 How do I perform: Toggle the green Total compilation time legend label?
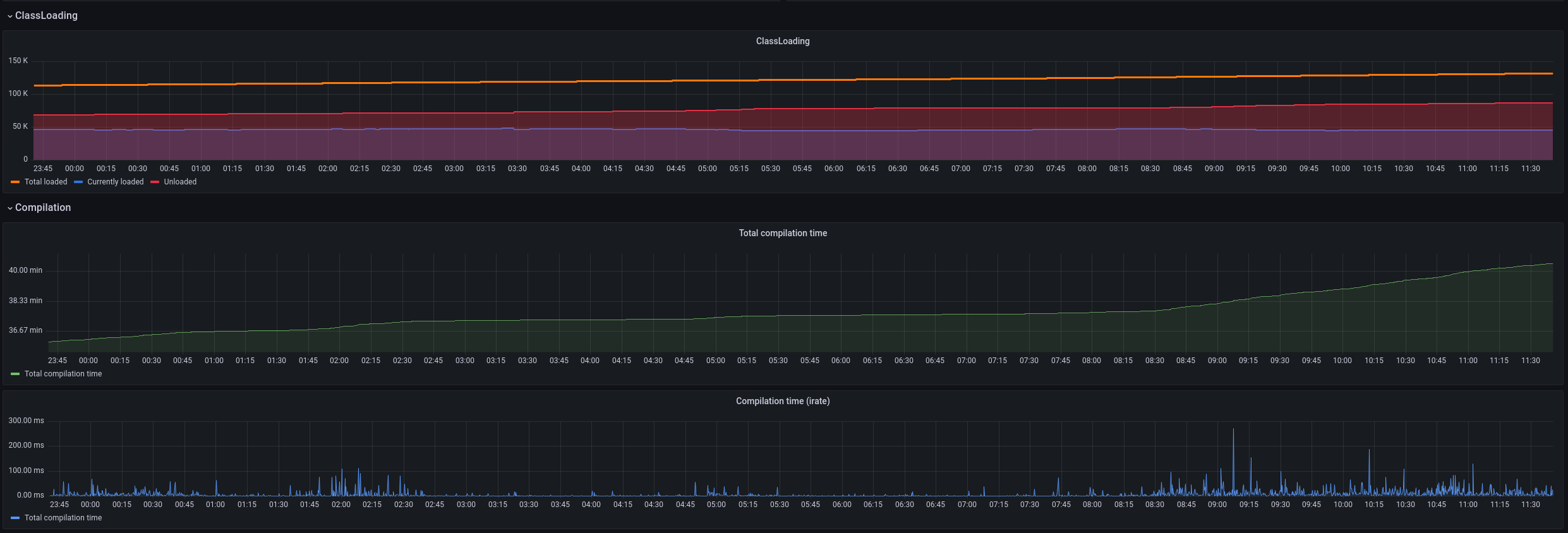63,374
